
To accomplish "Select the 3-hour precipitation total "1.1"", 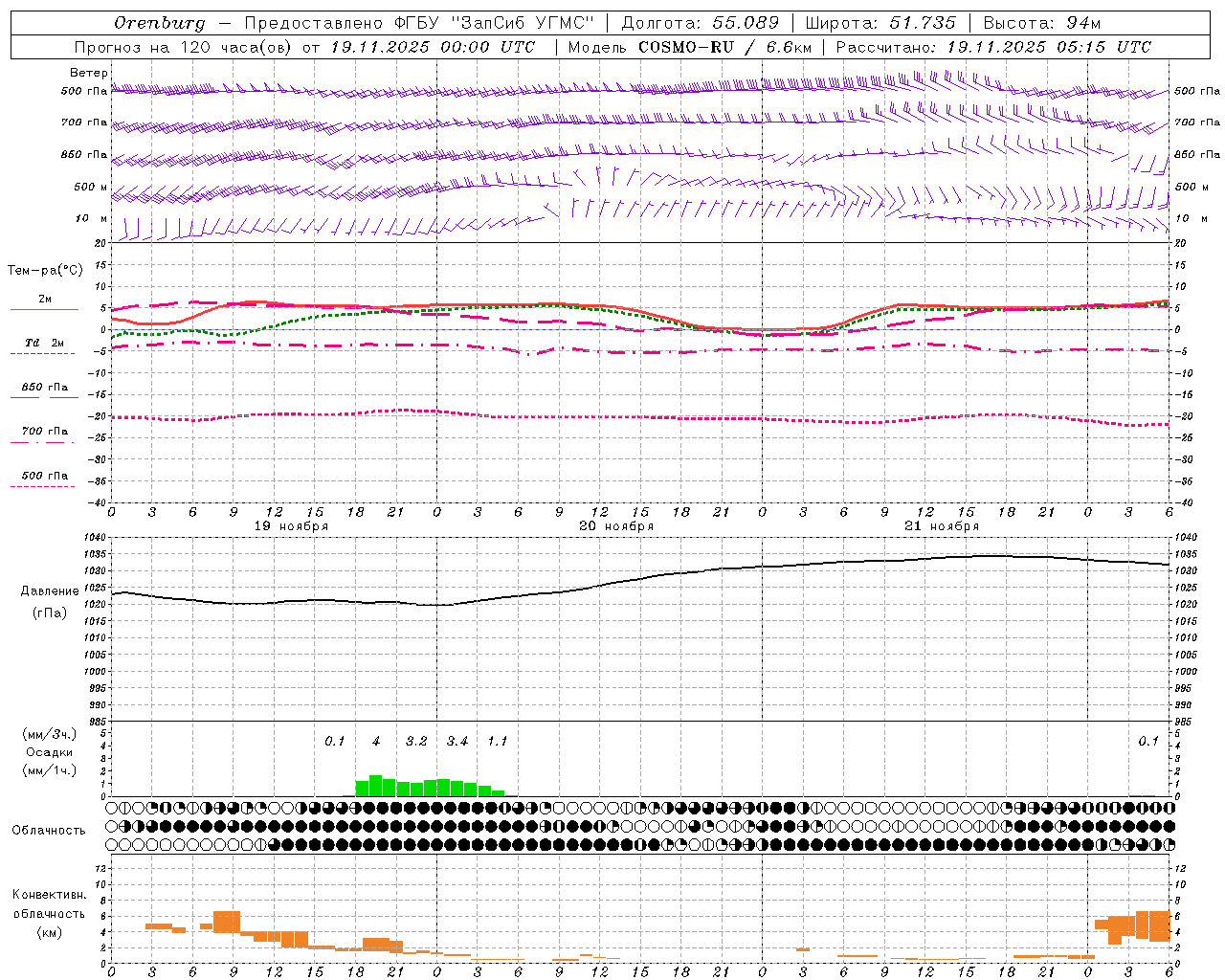I will [498, 742].
